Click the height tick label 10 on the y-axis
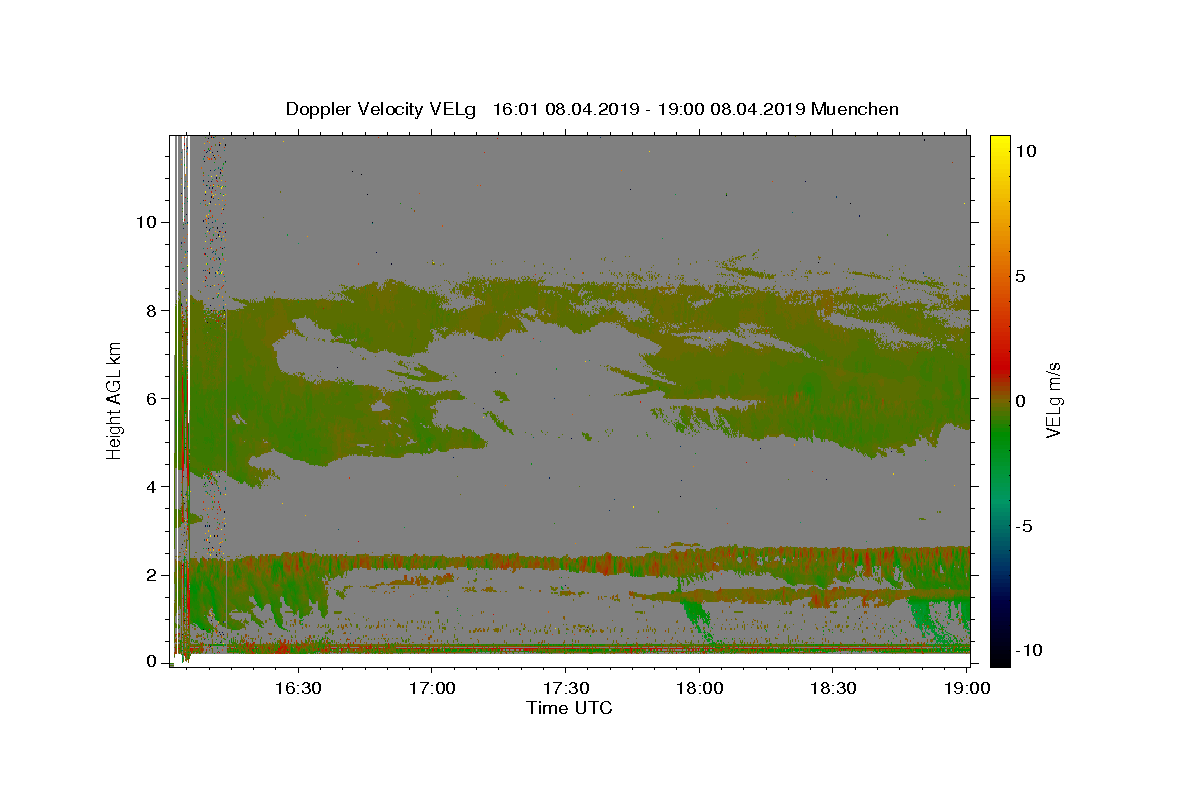Image resolution: width=1200 pixels, height=800 pixels. click(x=148, y=222)
